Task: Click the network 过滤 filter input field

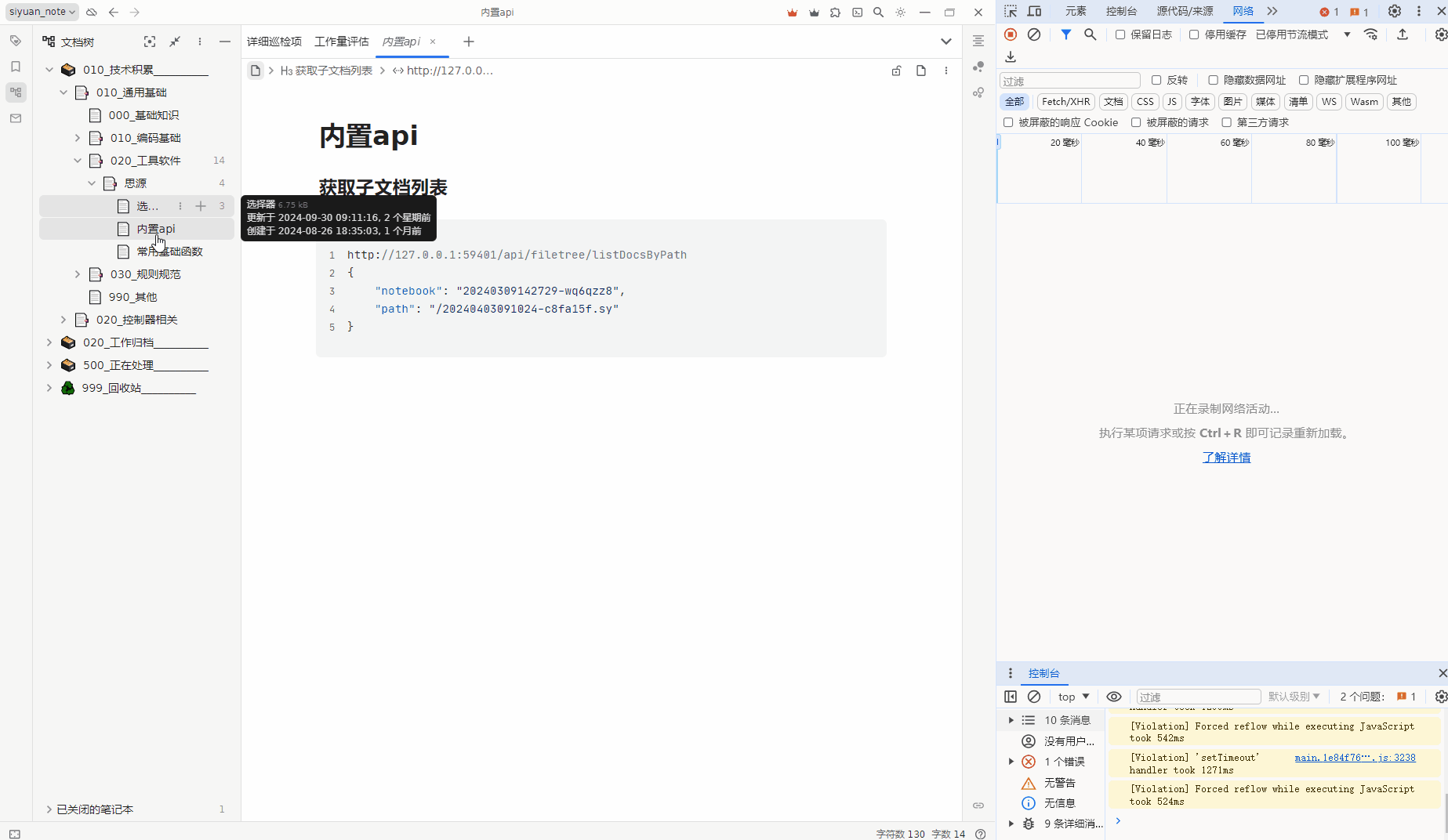Action: pos(1069,81)
